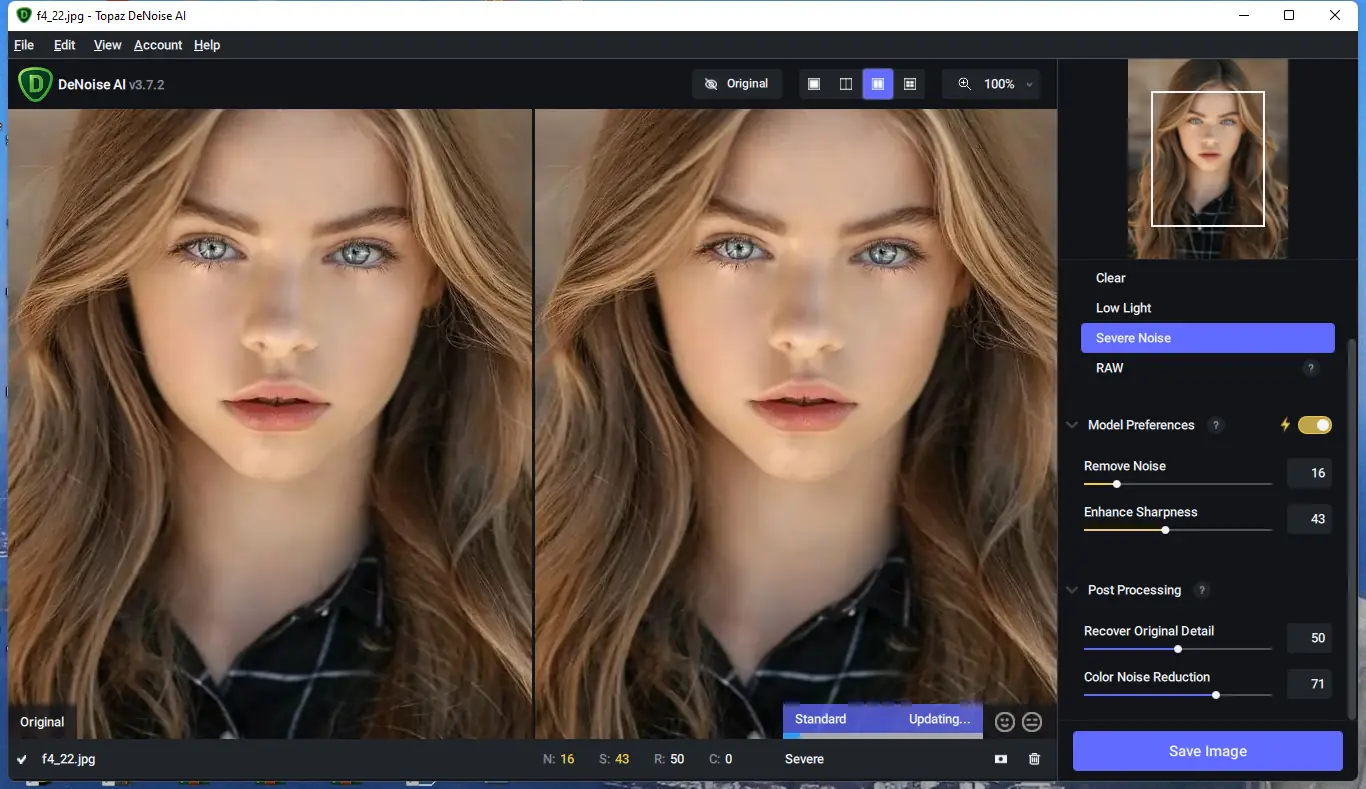Choose the side-by-side view icon
This screenshot has width=1366, height=789.
(878, 84)
